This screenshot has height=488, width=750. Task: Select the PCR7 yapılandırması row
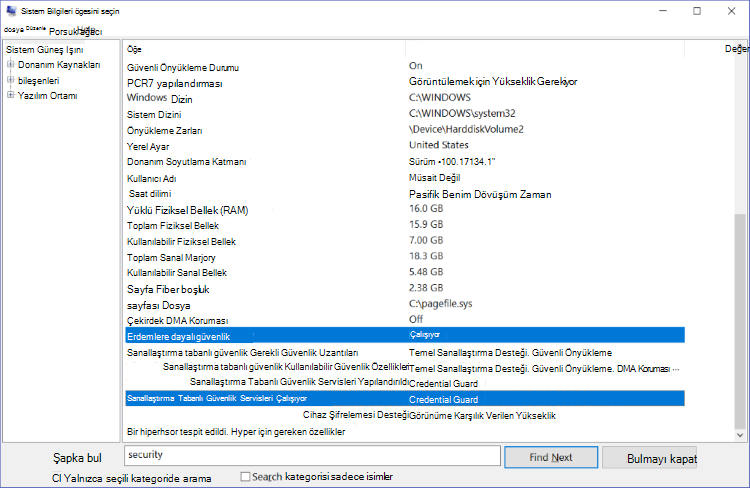(405, 83)
